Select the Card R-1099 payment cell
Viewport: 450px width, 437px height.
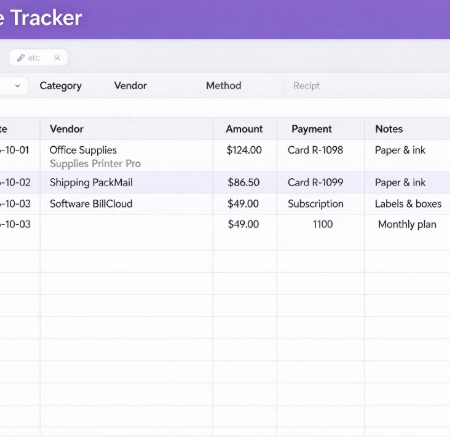[x=315, y=182]
